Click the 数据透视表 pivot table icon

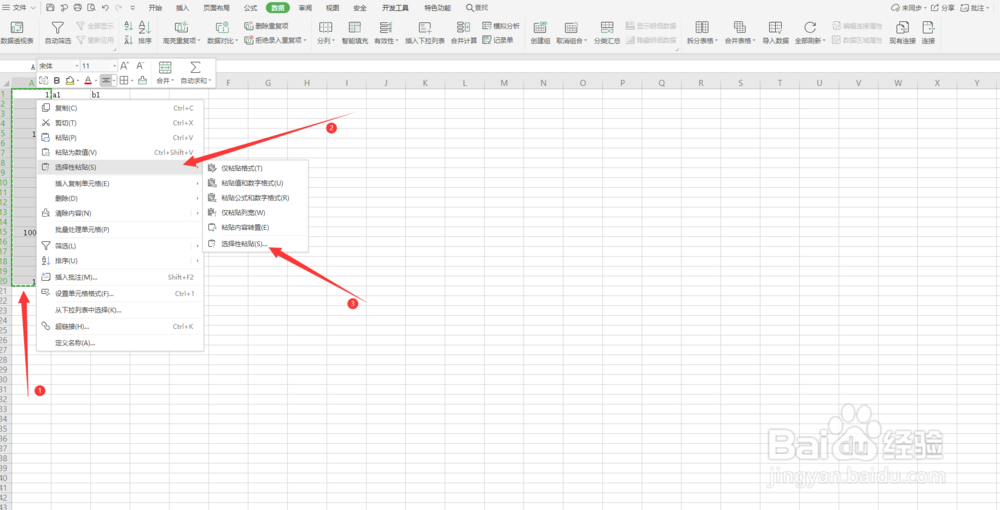click(17, 27)
